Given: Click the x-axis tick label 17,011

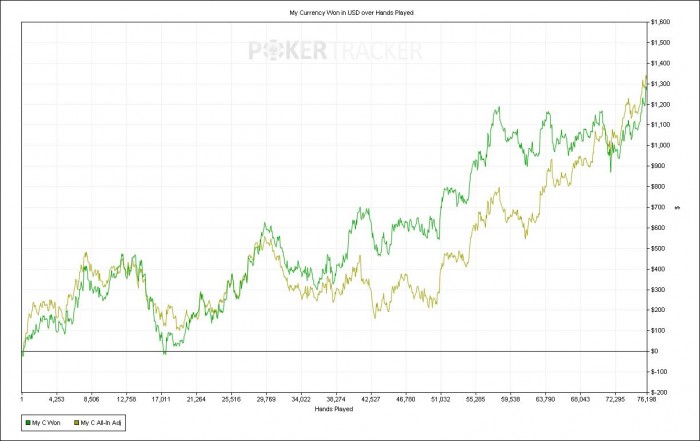Looking at the screenshot, I should [x=161, y=399].
